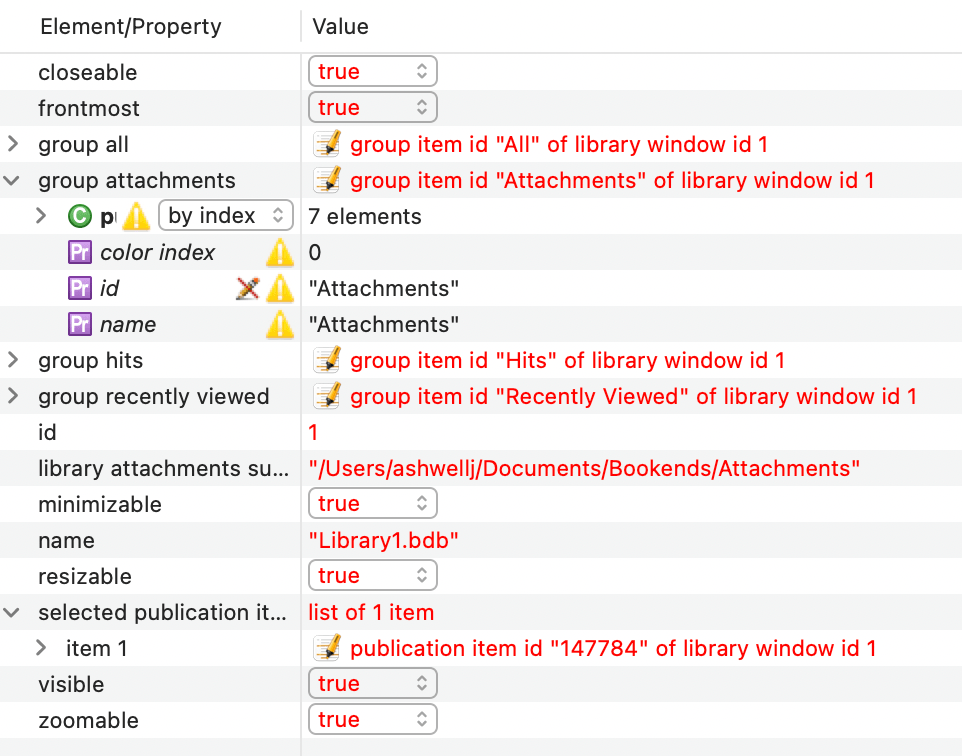
Task: Open the "zoomable" true popup menu
Action: click(x=373, y=719)
